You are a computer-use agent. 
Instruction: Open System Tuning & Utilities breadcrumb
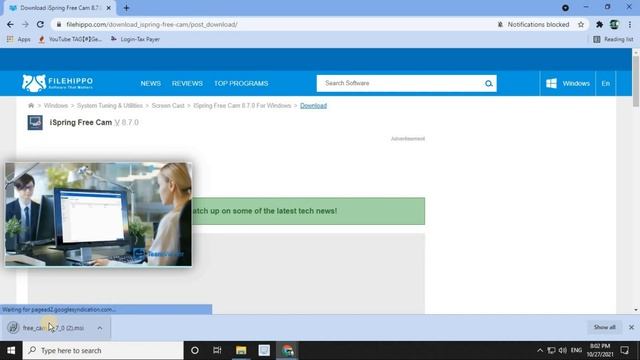point(110,105)
